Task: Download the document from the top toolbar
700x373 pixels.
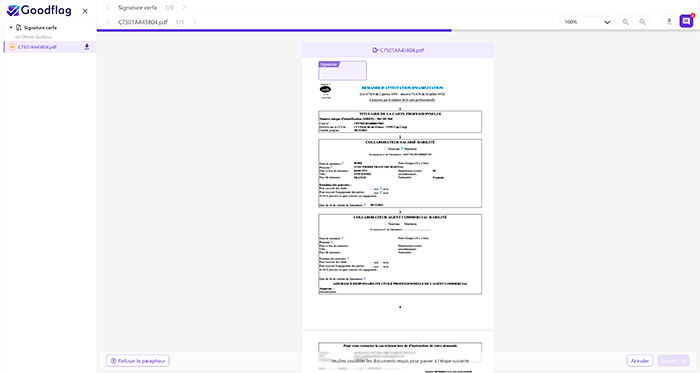Action: pyautogui.click(x=669, y=21)
